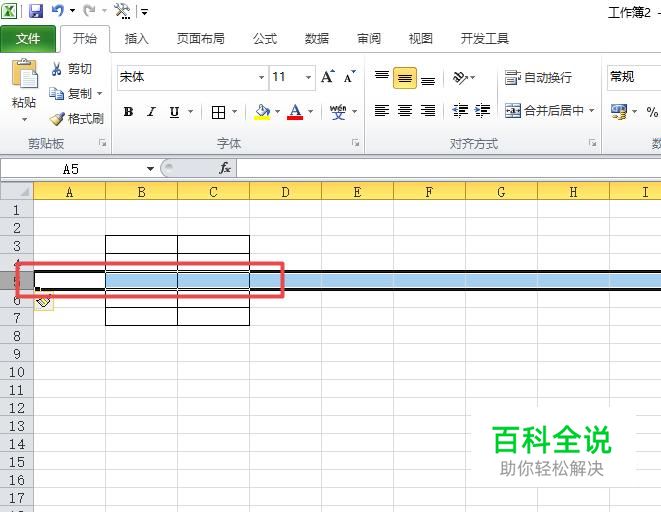Open the Paste options dropdown arrow
This screenshot has height=512, width=661.
[24, 120]
